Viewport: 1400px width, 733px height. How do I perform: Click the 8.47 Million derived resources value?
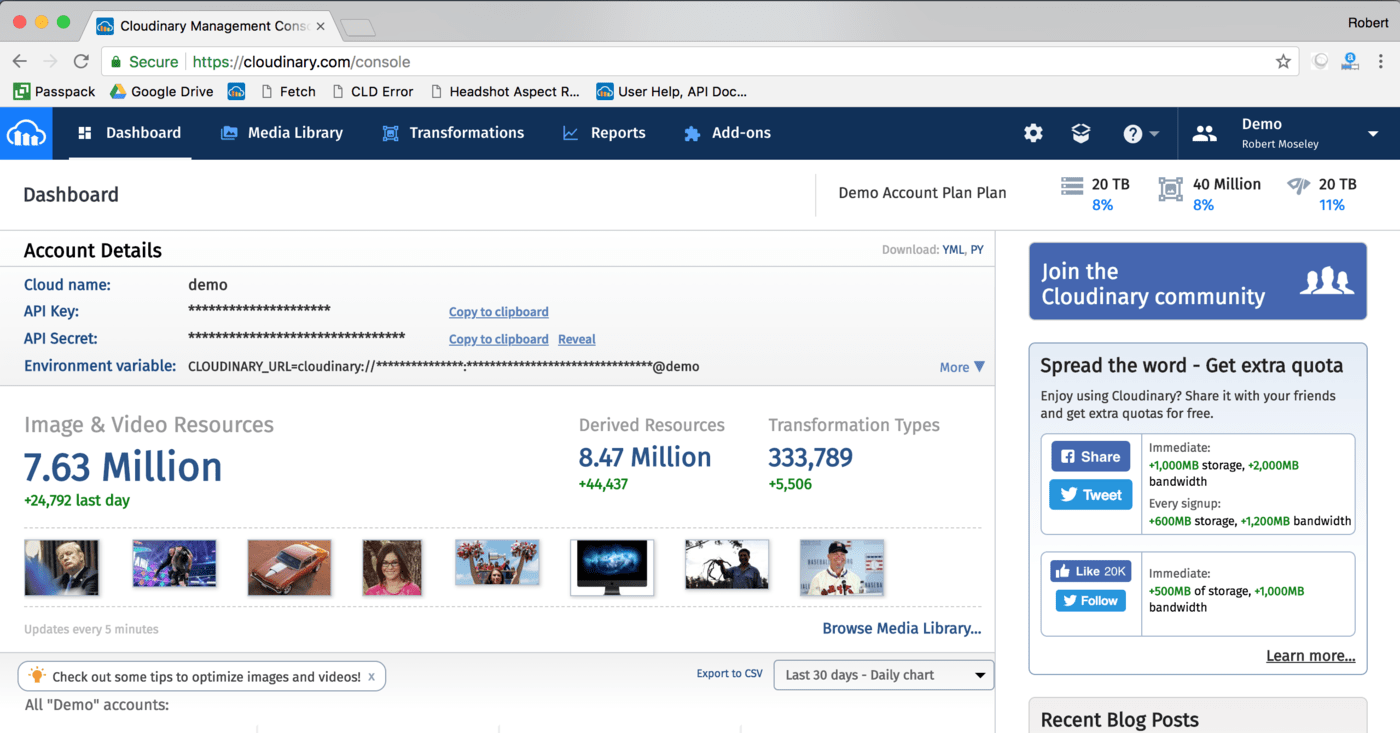(645, 458)
